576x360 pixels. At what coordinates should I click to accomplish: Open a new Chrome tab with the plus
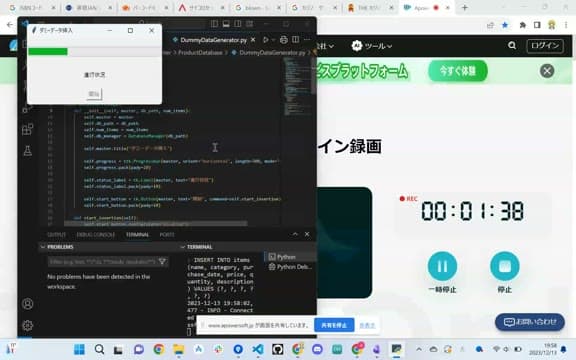point(464,7)
